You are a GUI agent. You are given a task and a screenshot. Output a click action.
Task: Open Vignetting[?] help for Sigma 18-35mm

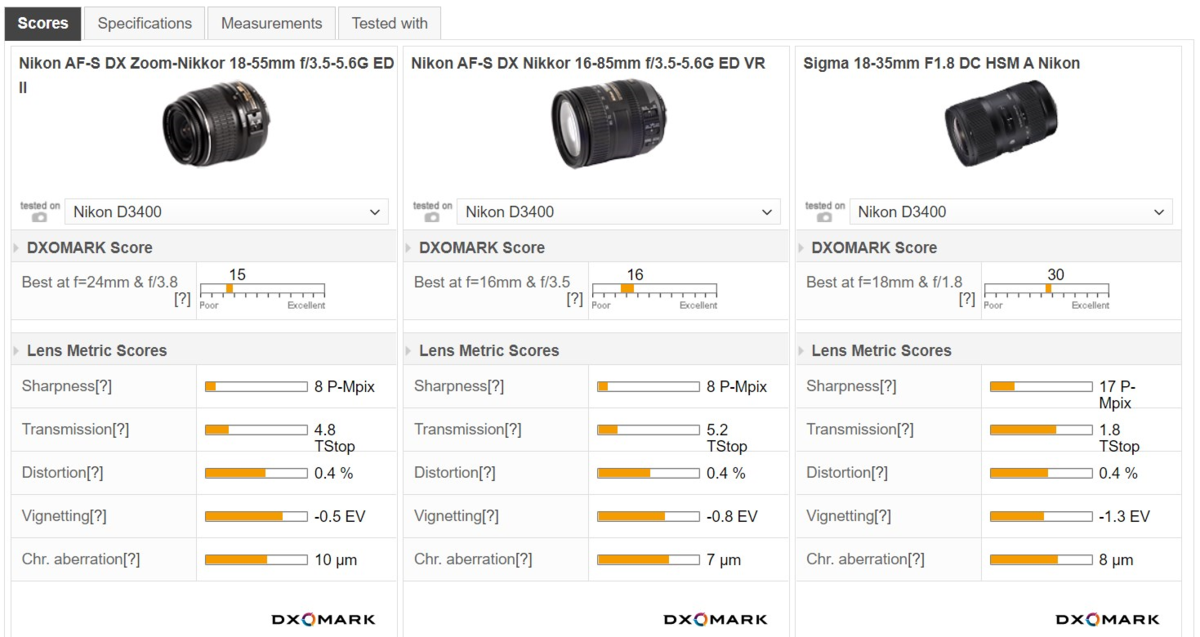[883, 516]
